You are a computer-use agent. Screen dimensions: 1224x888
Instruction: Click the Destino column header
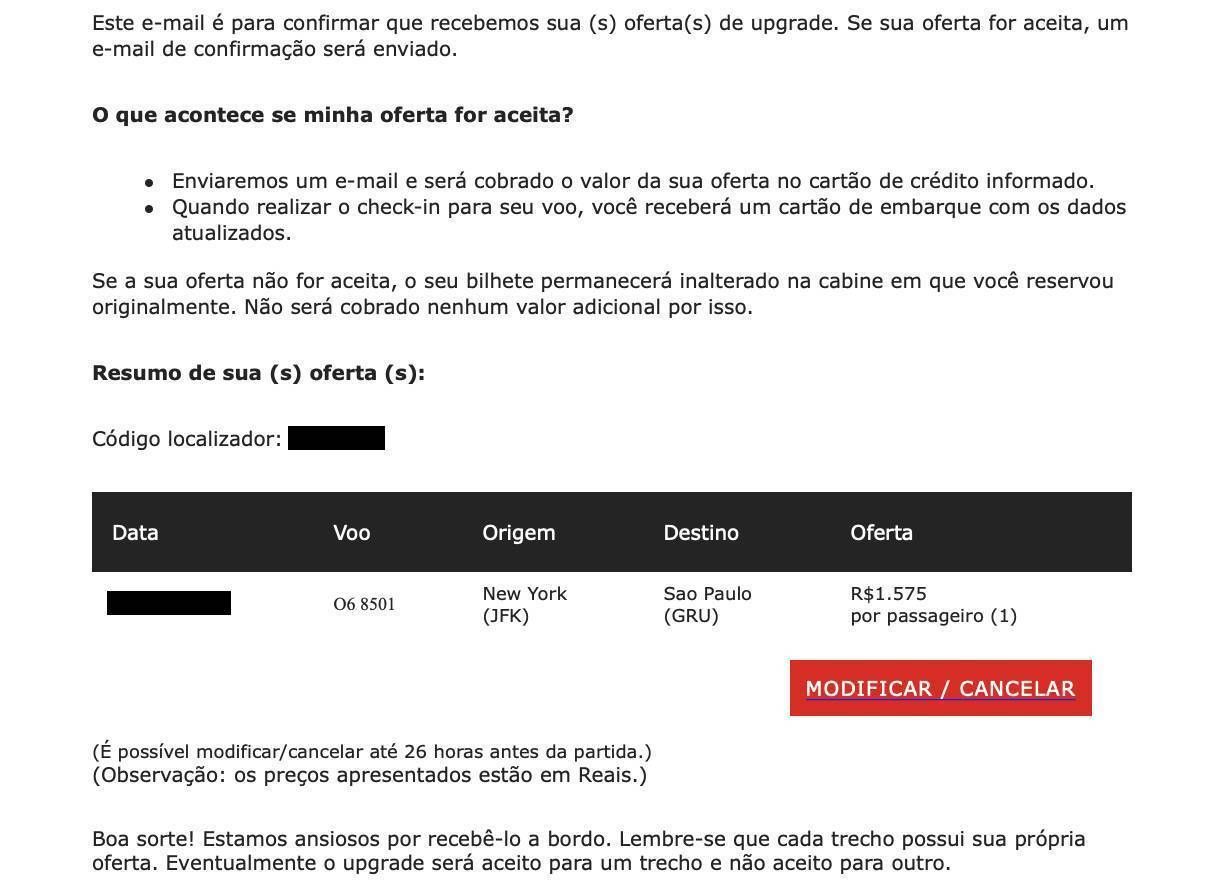click(x=701, y=533)
